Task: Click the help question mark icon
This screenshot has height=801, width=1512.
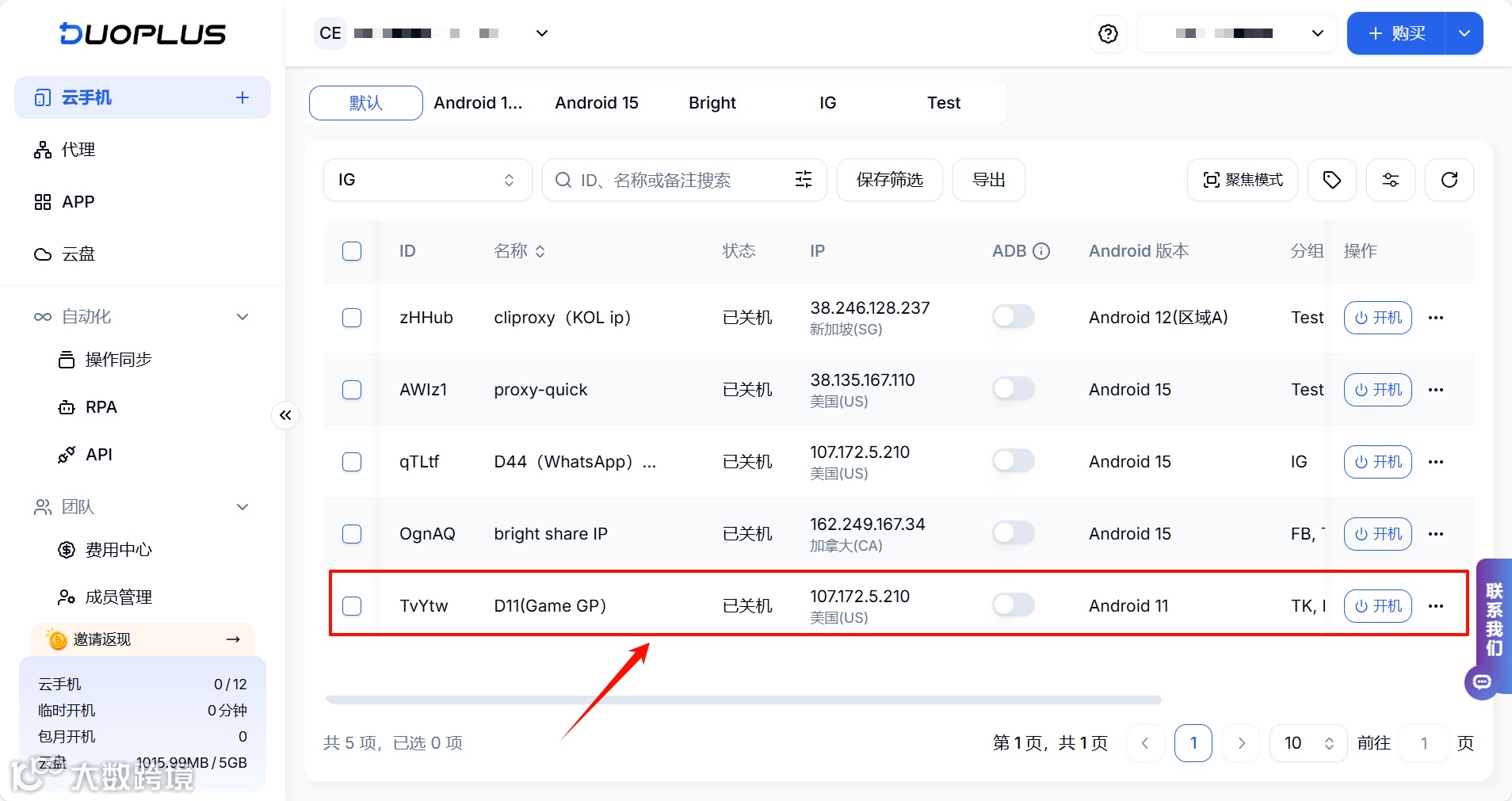Action: coord(1108,33)
